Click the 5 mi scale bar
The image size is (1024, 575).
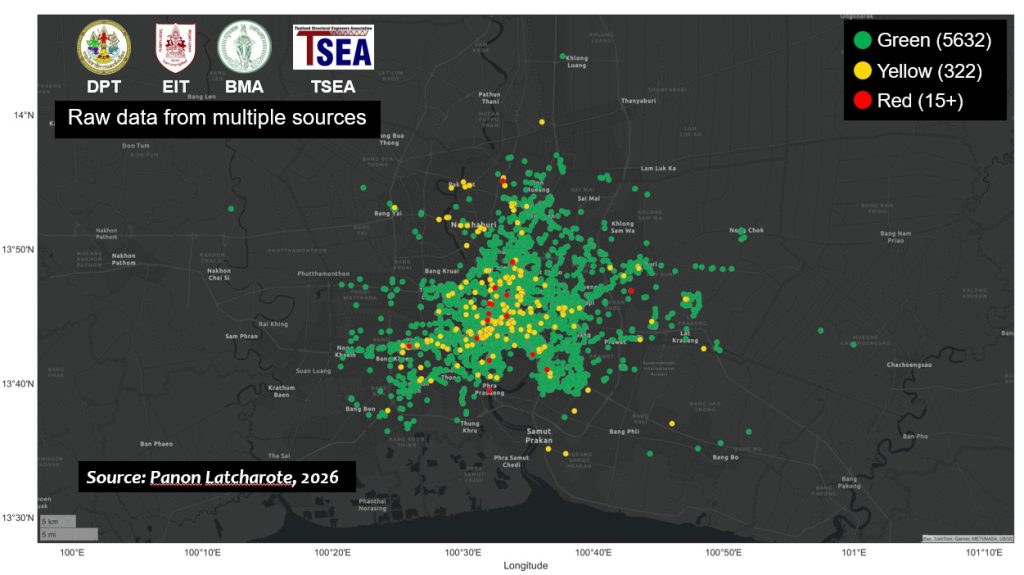click(67, 535)
